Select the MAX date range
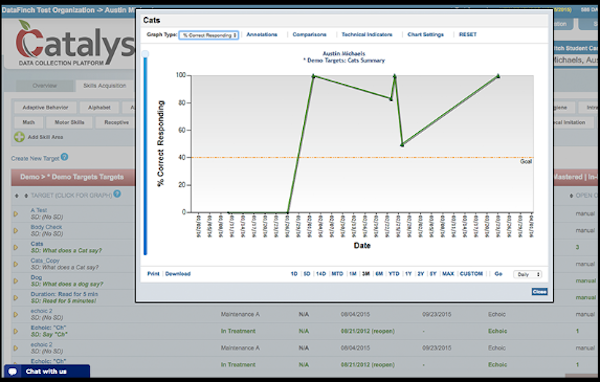Image resolution: width=600 pixels, height=382 pixels. click(x=448, y=274)
